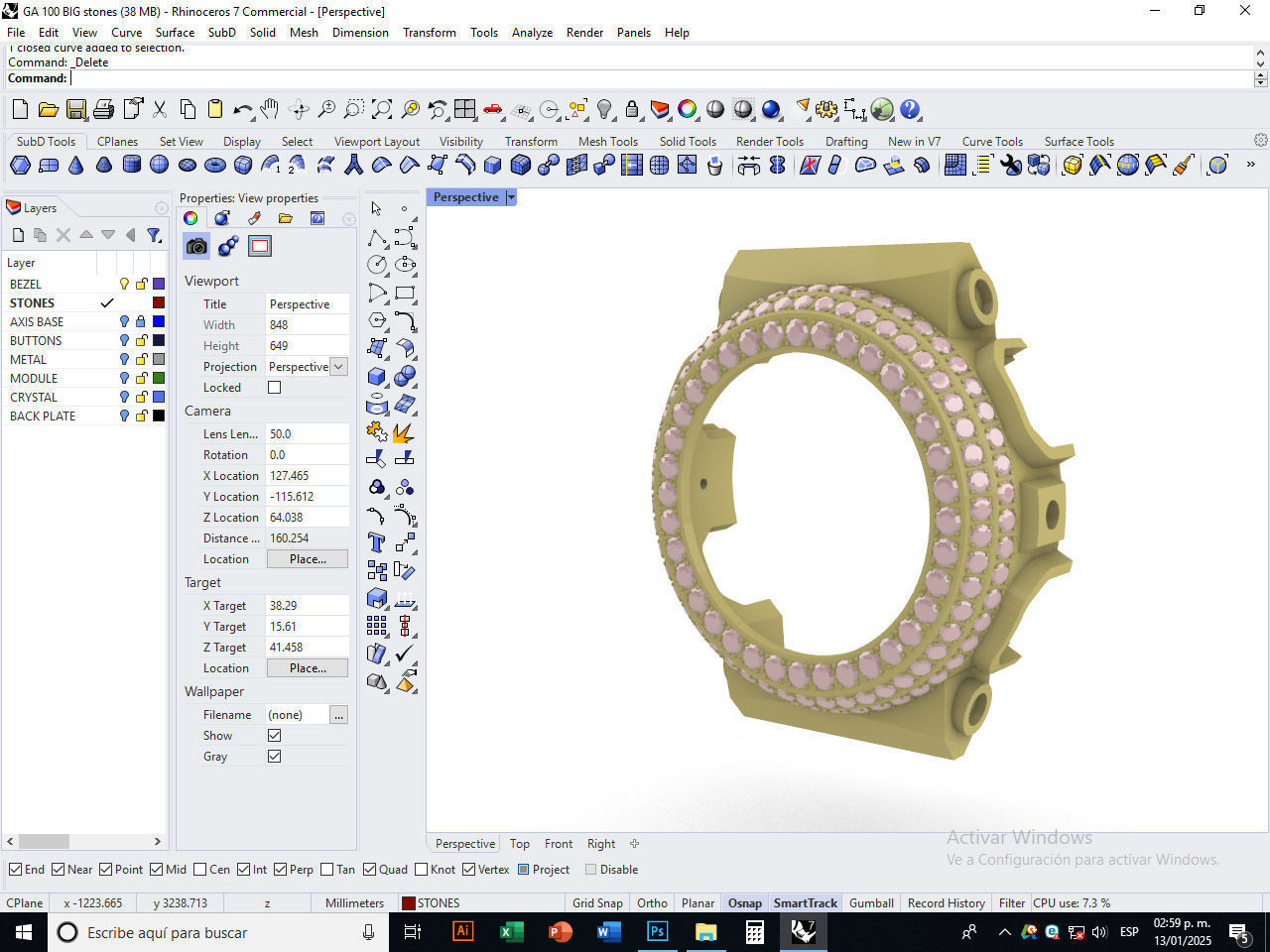Hide the BEZEL layer with its light bulb
Image resolution: width=1270 pixels, height=952 pixels.
pos(124,284)
